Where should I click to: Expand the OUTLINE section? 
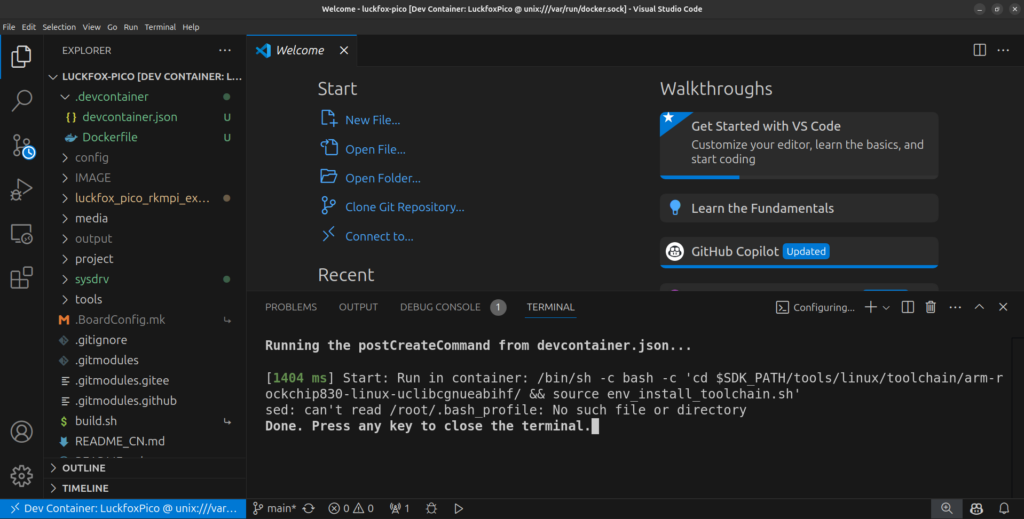[x=145, y=468]
